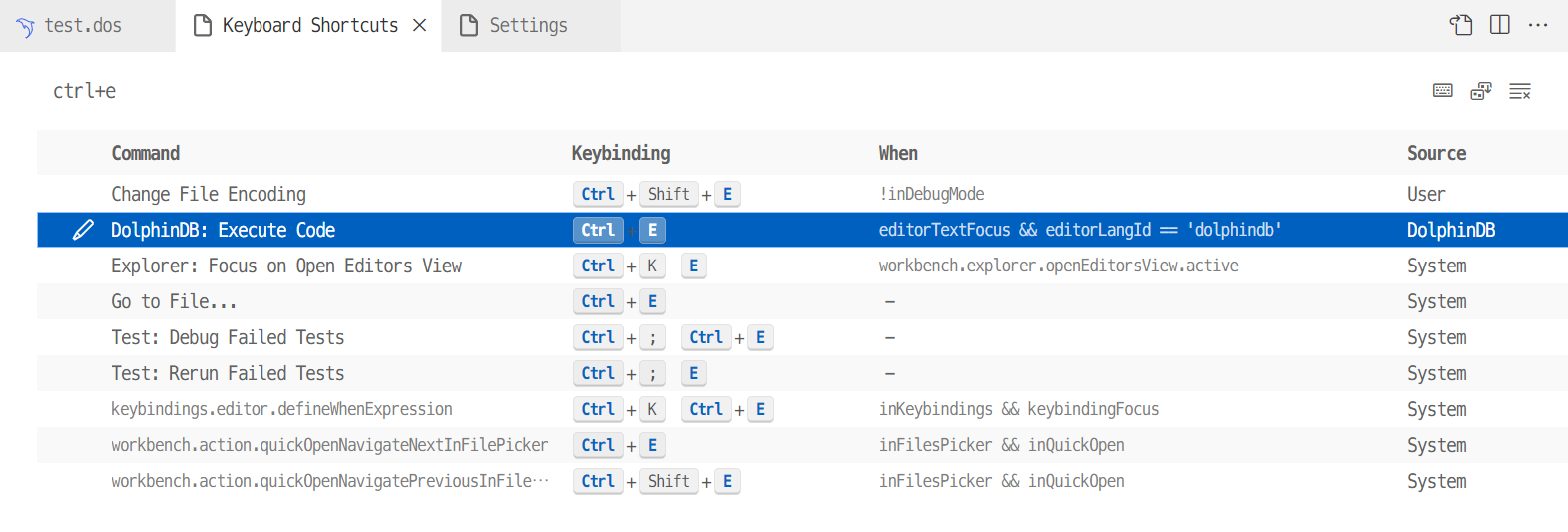Image resolution: width=1568 pixels, height=532 pixels.
Task: Open the Keyboard Shortcuts JSON file icon
Action: (1461, 25)
